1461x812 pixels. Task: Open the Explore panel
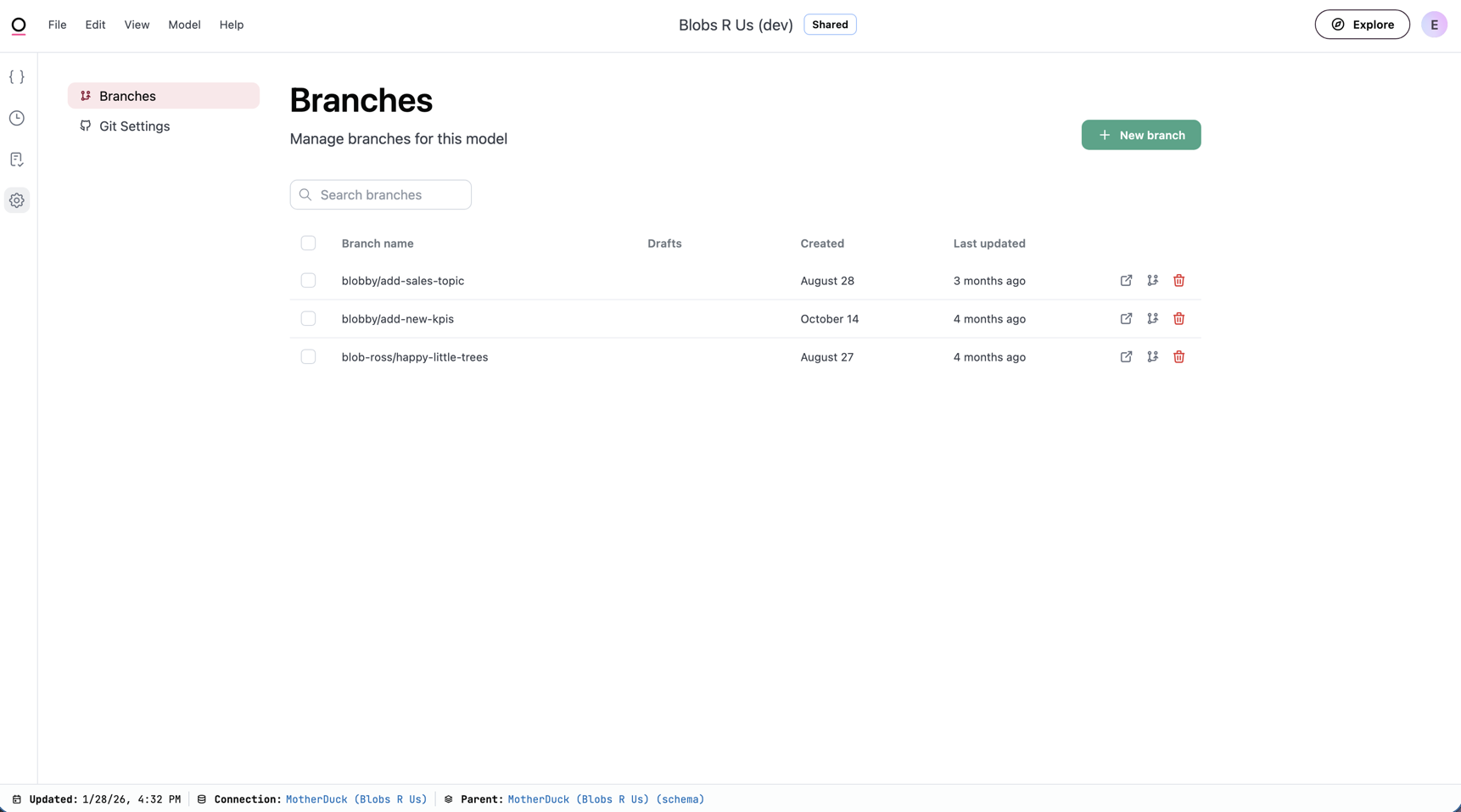[1362, 25]
